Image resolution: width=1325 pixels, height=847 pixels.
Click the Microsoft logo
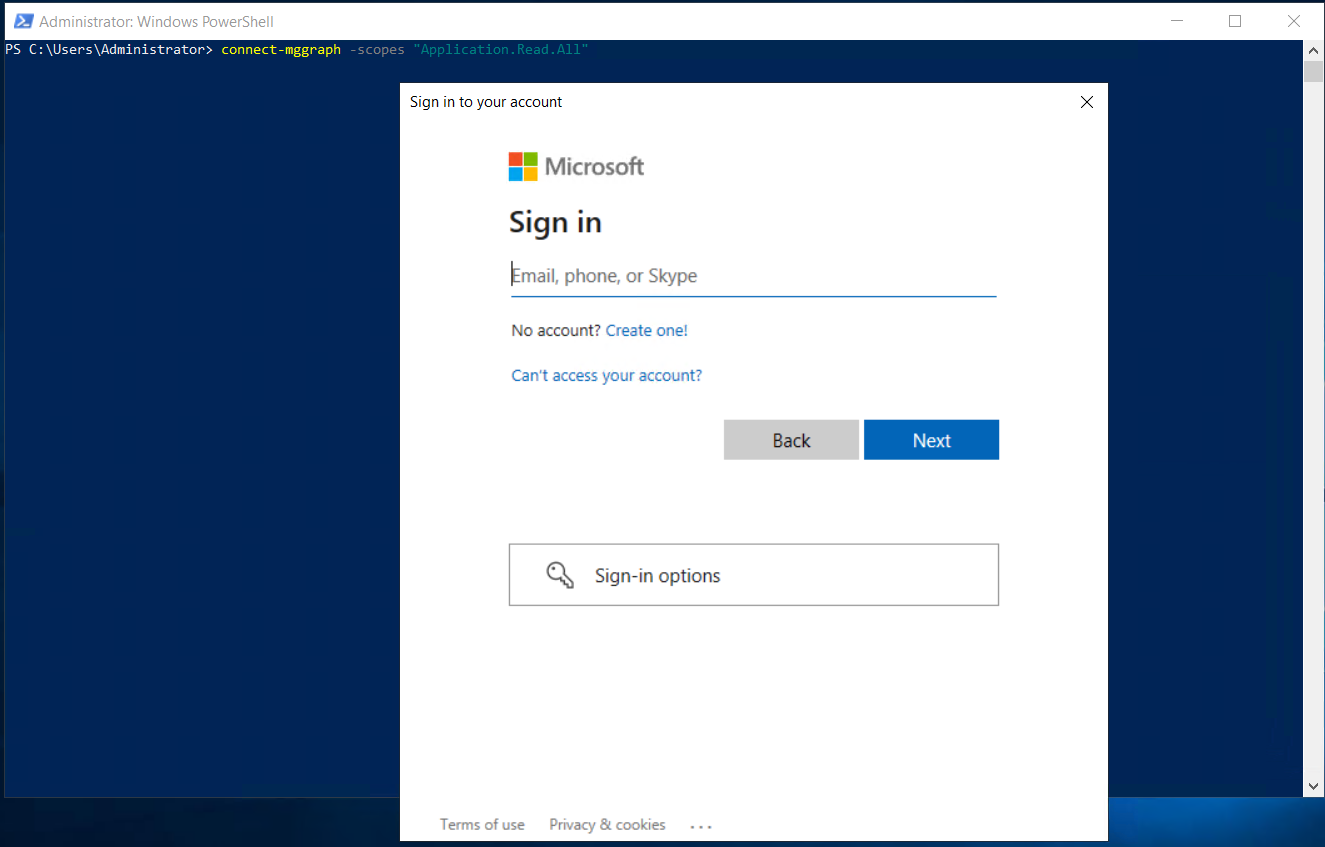click(x=576, y=166)
